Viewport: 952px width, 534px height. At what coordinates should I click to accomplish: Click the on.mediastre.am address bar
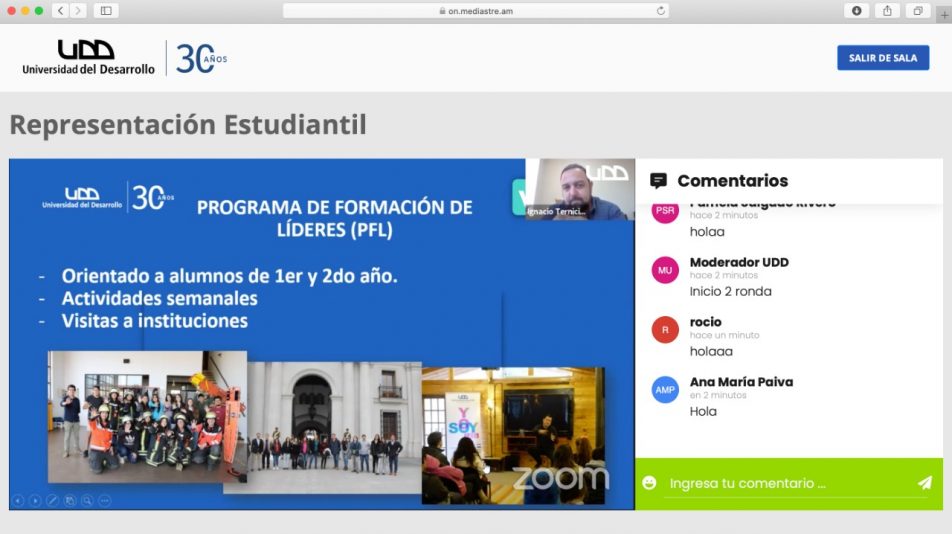pyautogui.click(x=476, y=11)
